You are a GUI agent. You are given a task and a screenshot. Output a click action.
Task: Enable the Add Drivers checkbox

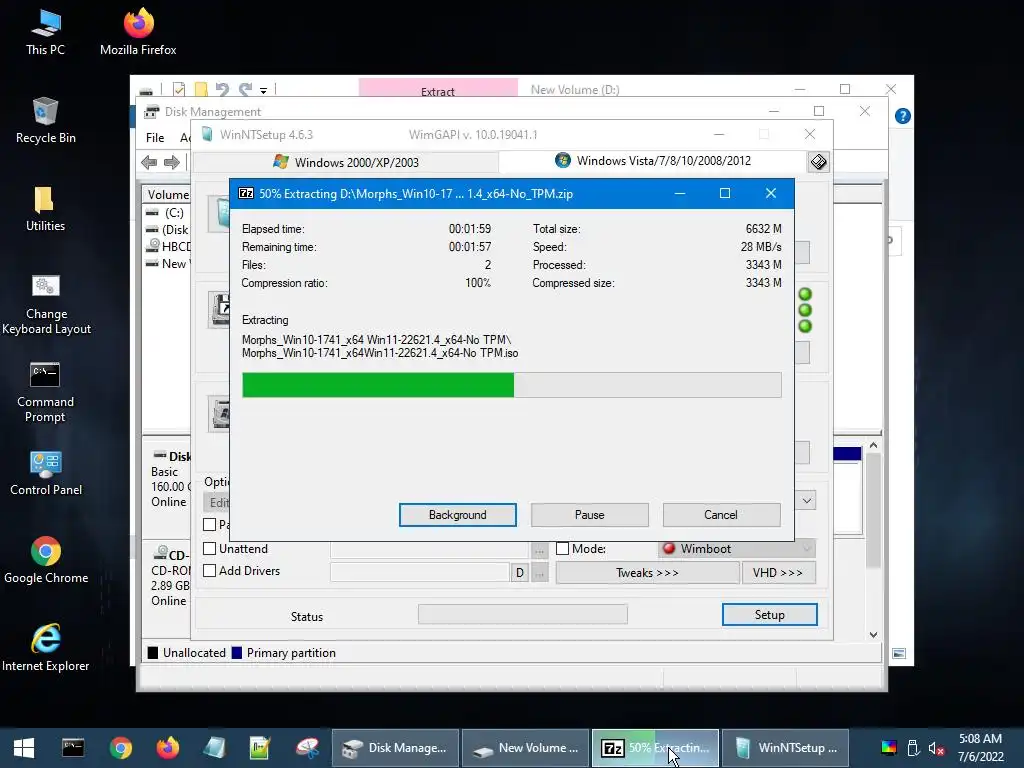[210, 571]
